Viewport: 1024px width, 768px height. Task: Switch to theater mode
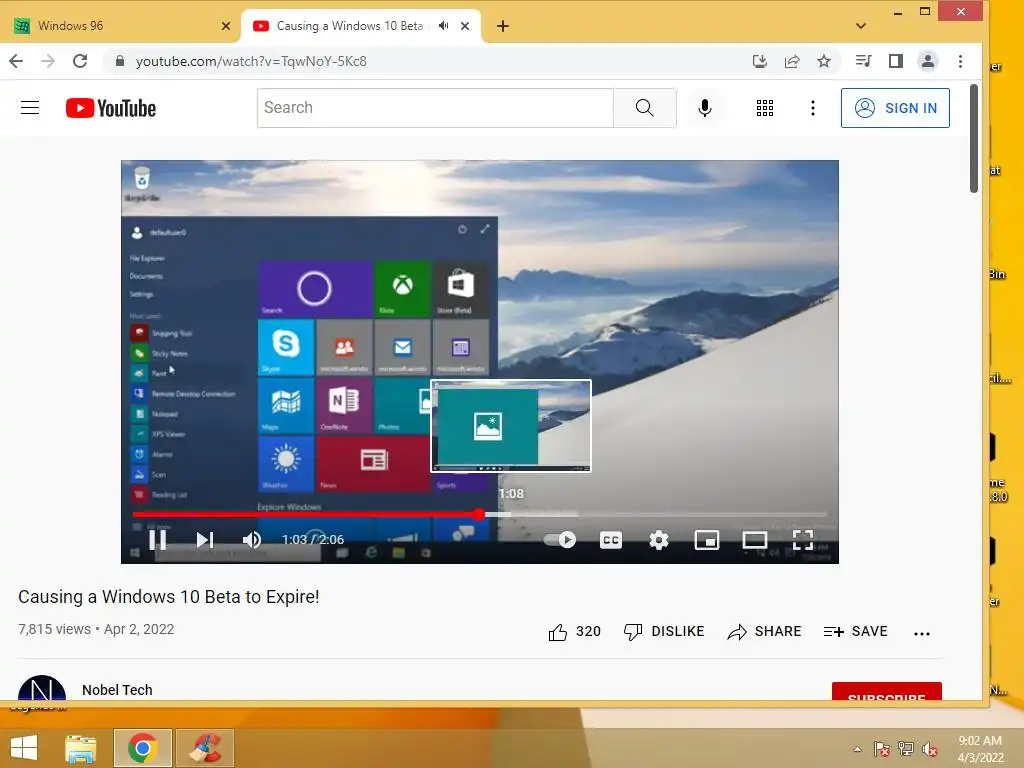pos(755,539)
